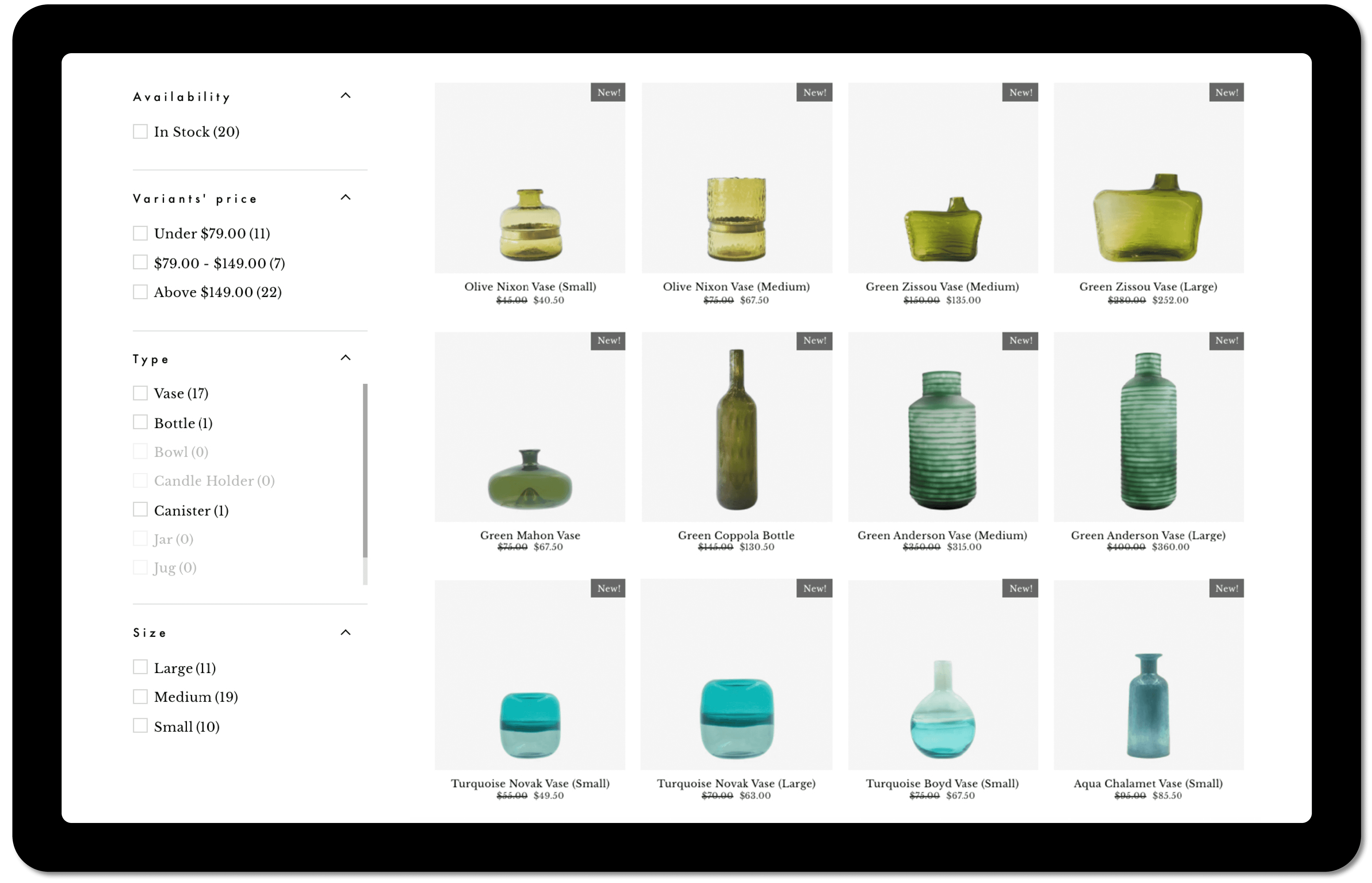Collapse the Availability filter chevron
Screen dimensions: 1372x883
coord(345,96)
